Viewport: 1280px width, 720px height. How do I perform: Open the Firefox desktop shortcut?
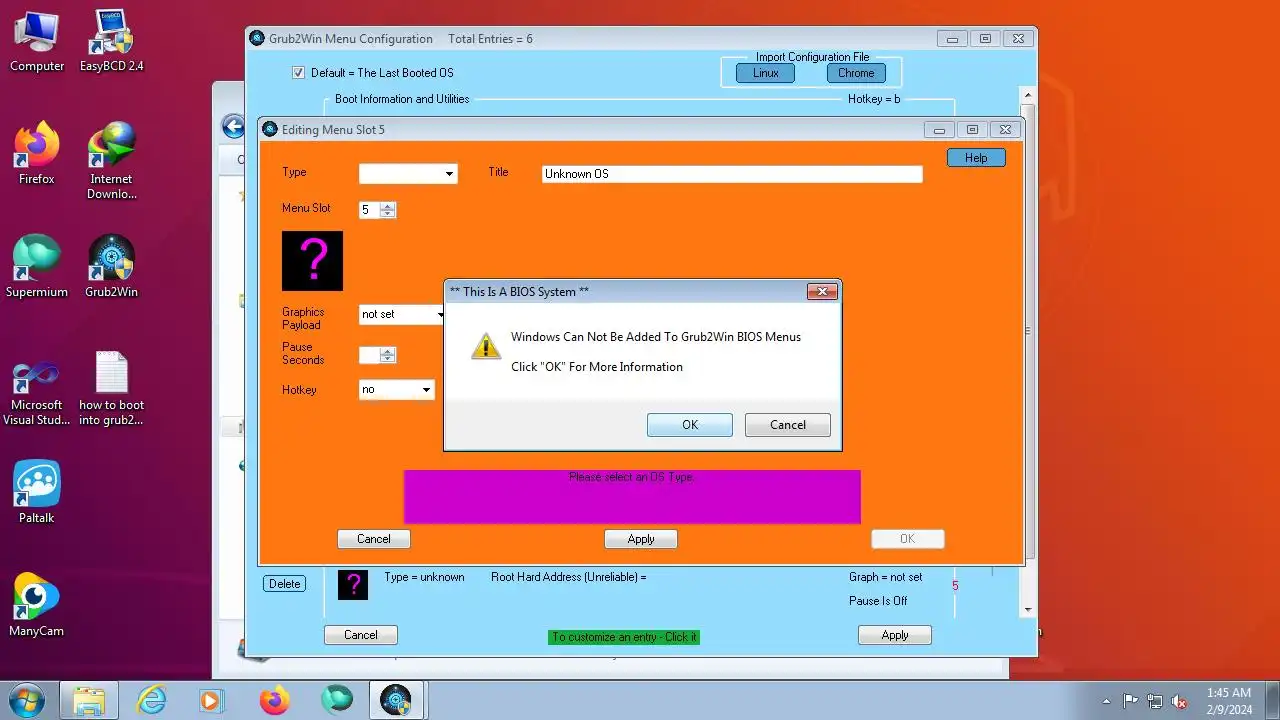coord(37,155)
